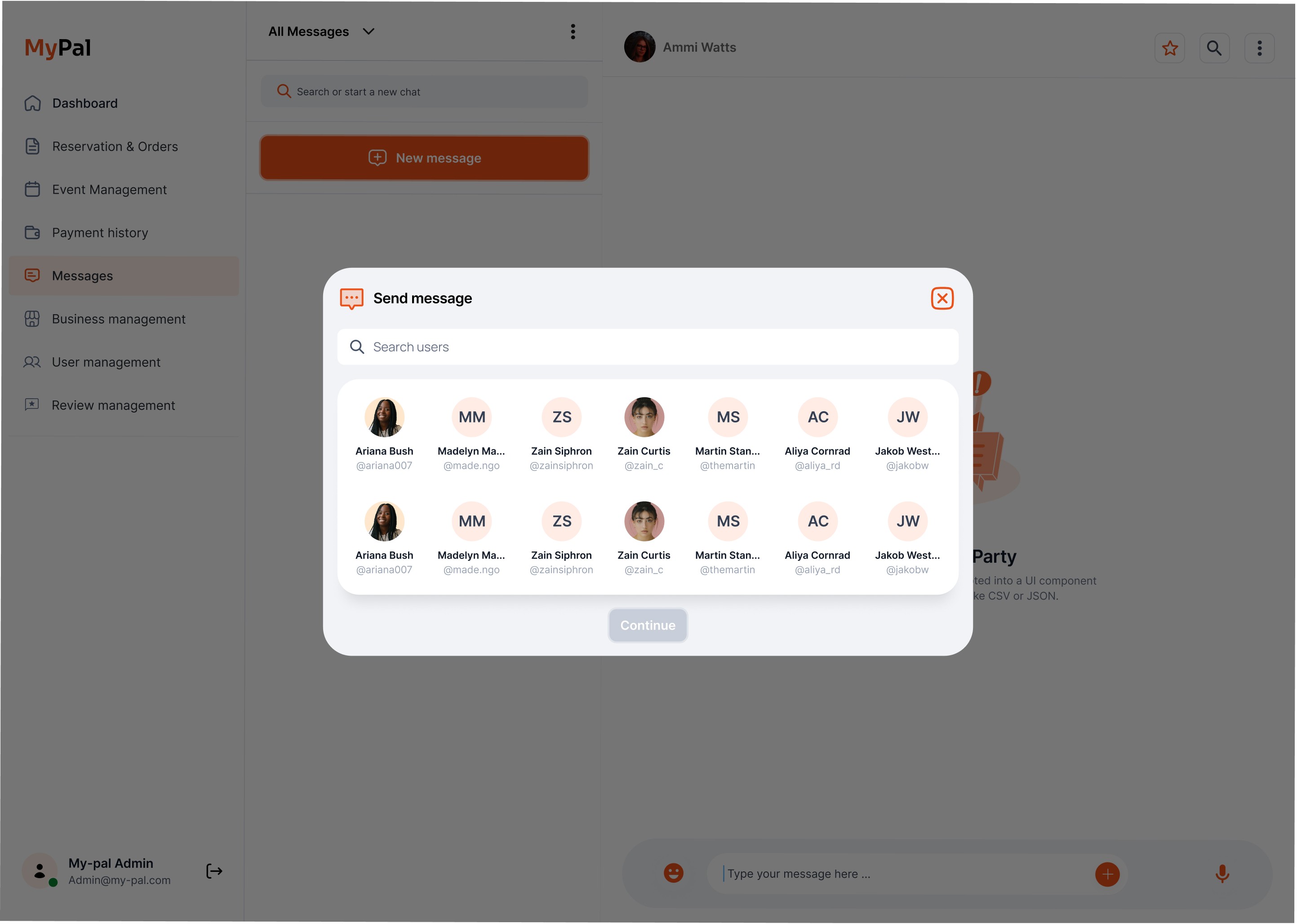Focus the Search users field
1297x924 pixels.
648,346
